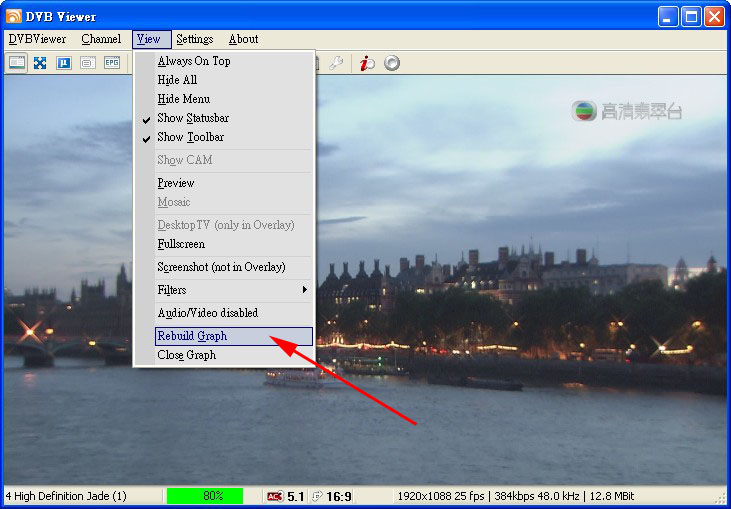Screen dimensions: 731x509
Task: Uncheck the Show Toolbar option
Action: pyautogui.click(x=190, y=137)
